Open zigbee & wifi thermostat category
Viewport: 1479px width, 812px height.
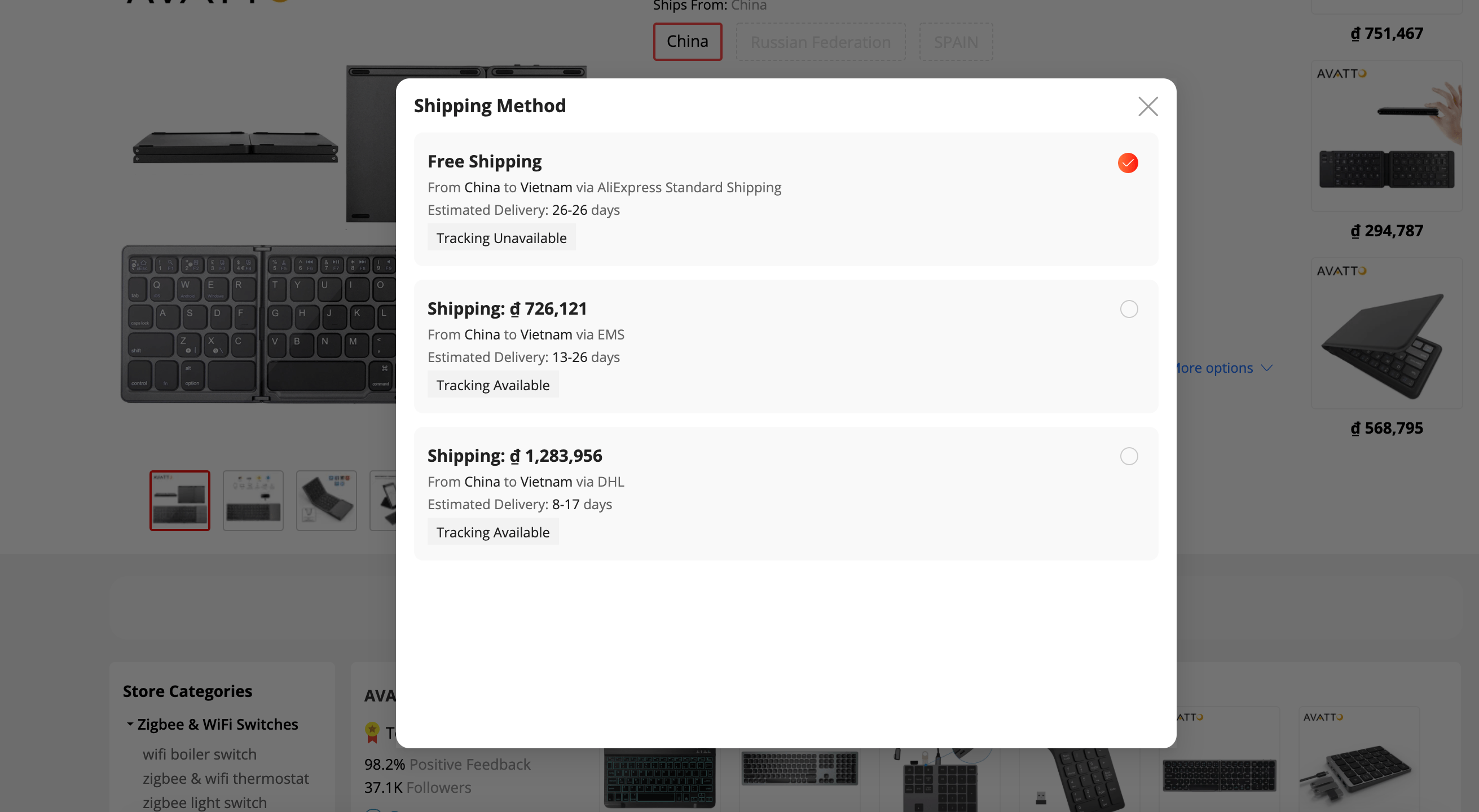click(225, 778)
